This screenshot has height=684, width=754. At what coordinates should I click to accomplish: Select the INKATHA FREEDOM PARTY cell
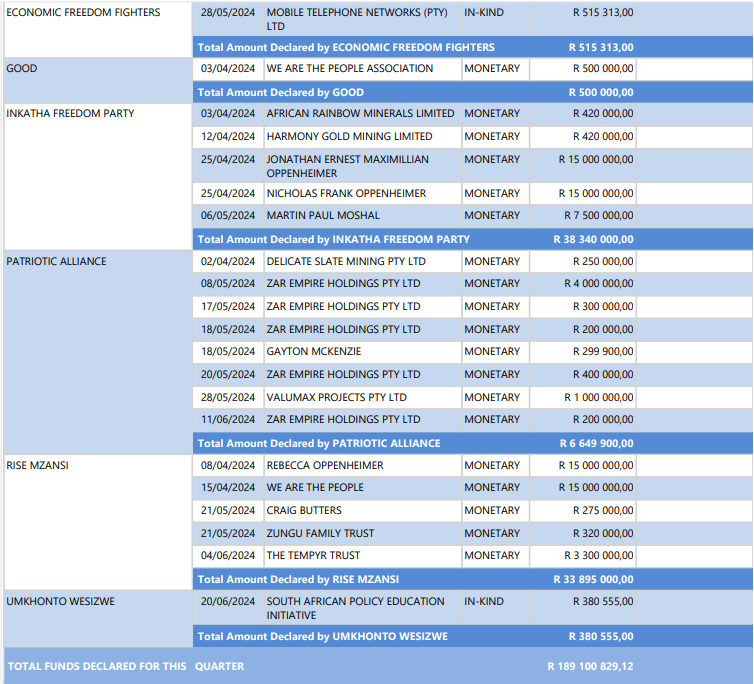pos(98,177)
